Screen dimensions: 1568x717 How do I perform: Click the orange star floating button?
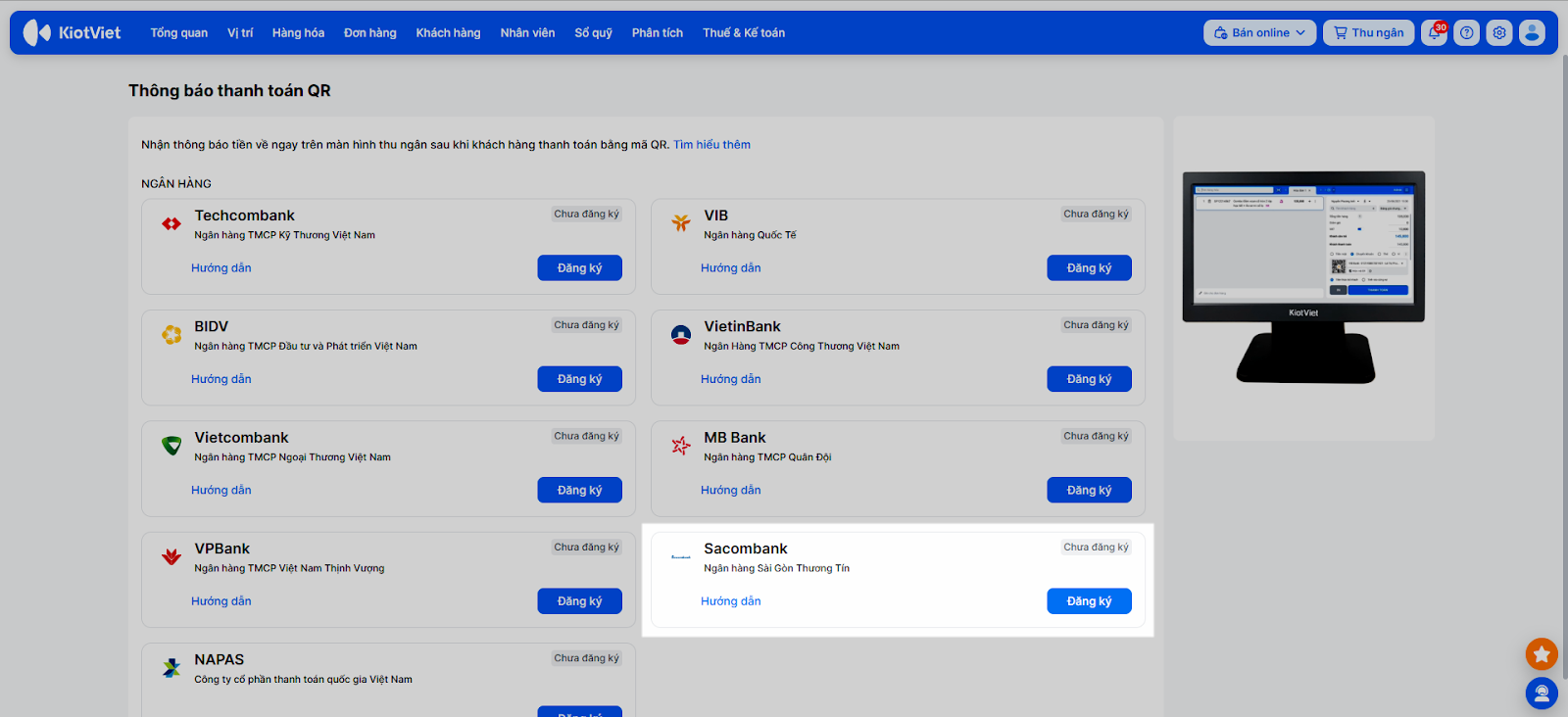[x=1542, y=653]
